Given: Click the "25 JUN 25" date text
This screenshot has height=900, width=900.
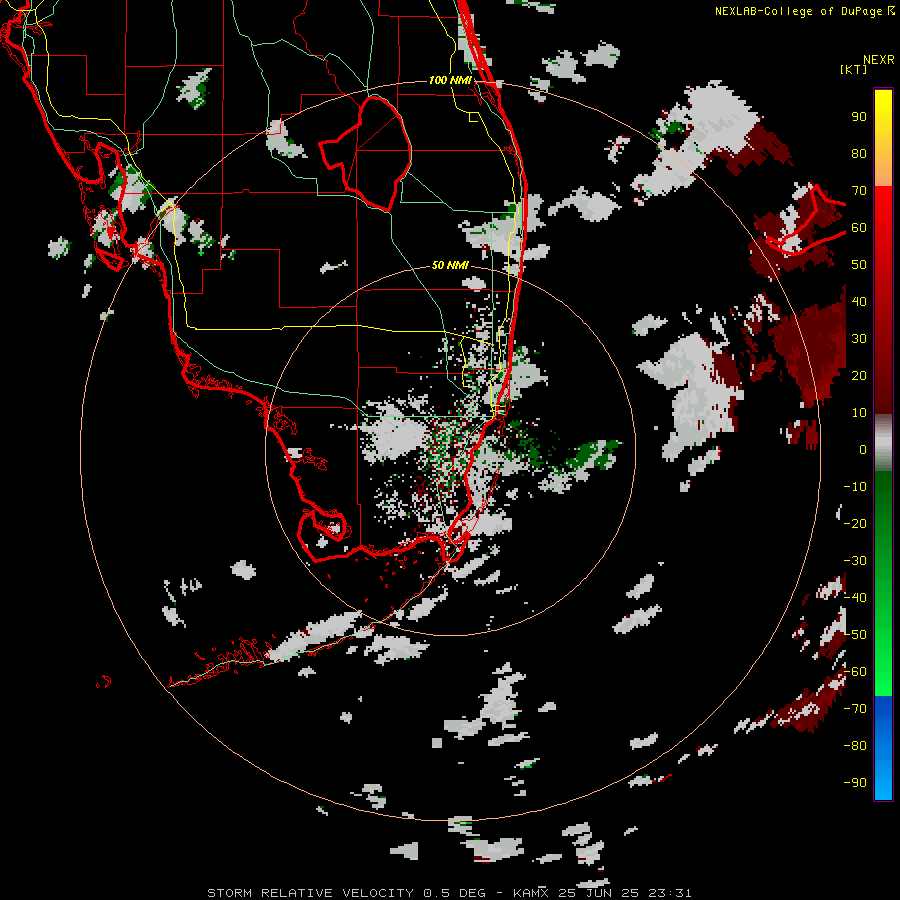Looking at the screenshot, I should [598, 893].
